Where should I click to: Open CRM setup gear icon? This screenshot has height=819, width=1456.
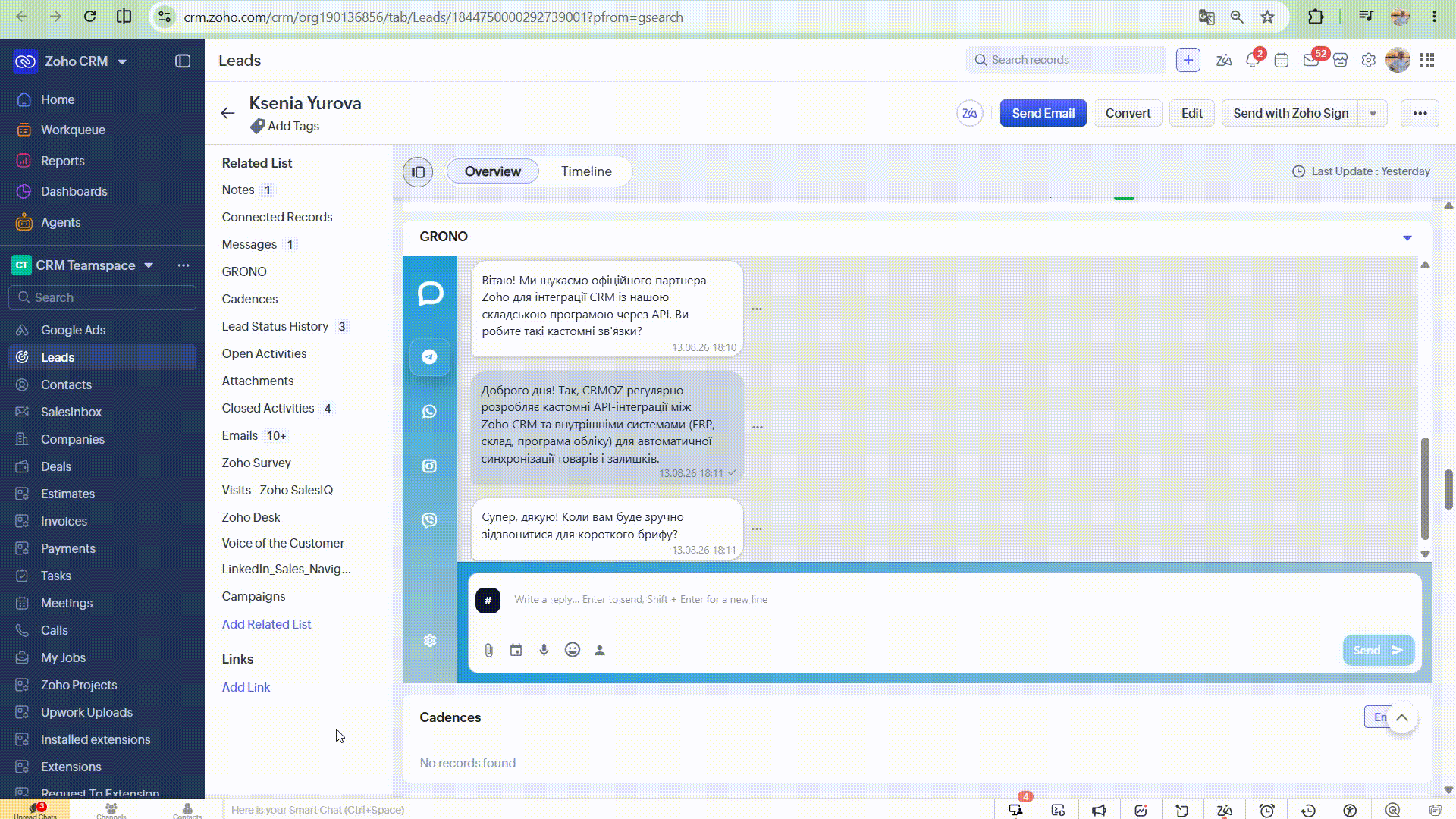point(1369,60)
